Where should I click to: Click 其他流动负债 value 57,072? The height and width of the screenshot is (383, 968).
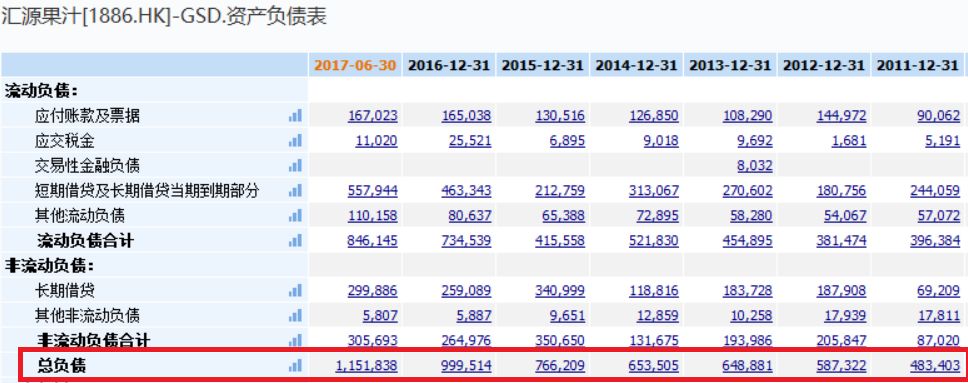coord(939,216)
